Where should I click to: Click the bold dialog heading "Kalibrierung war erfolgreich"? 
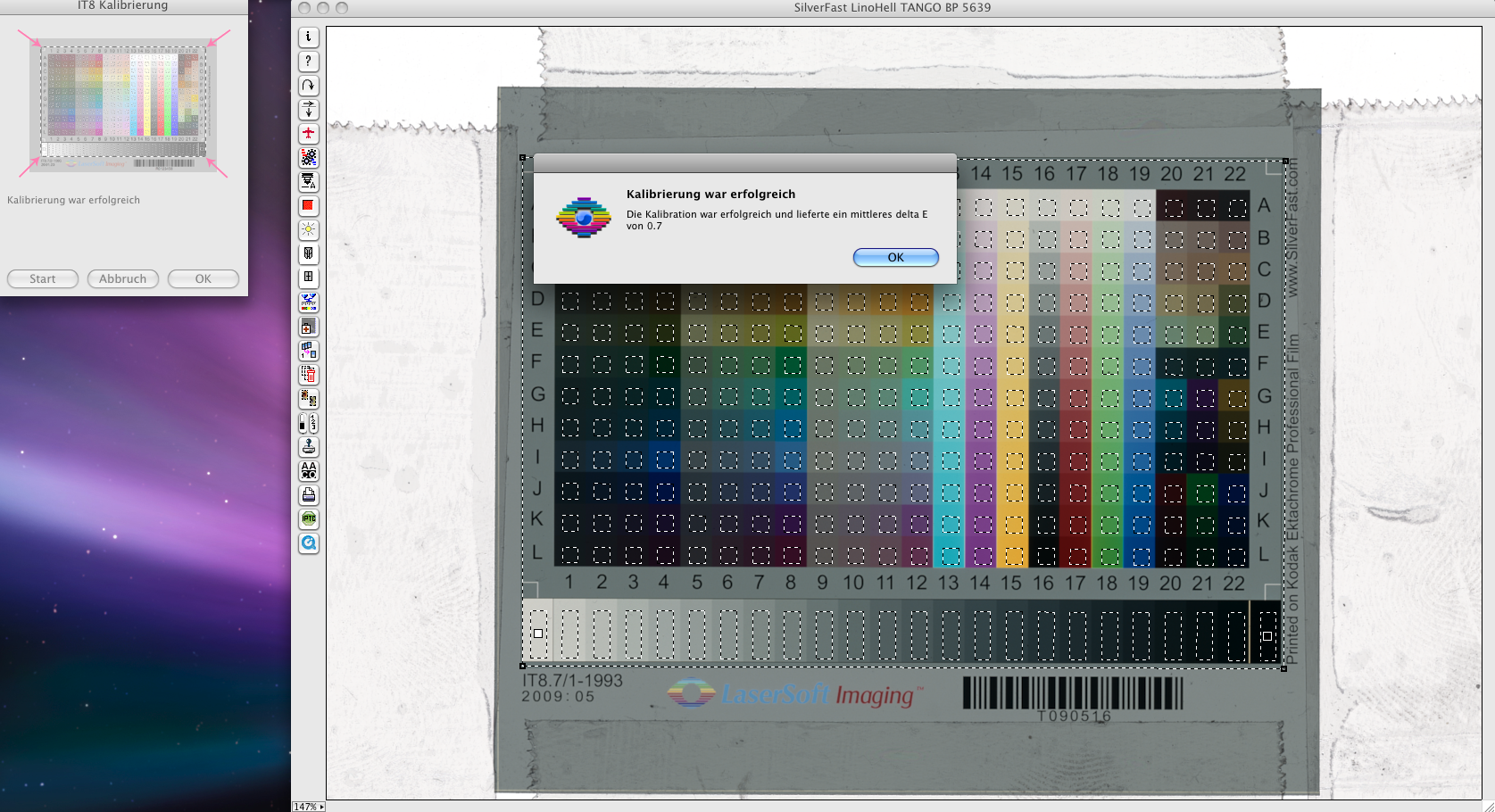pyautogui.click(x=710, y=194)
